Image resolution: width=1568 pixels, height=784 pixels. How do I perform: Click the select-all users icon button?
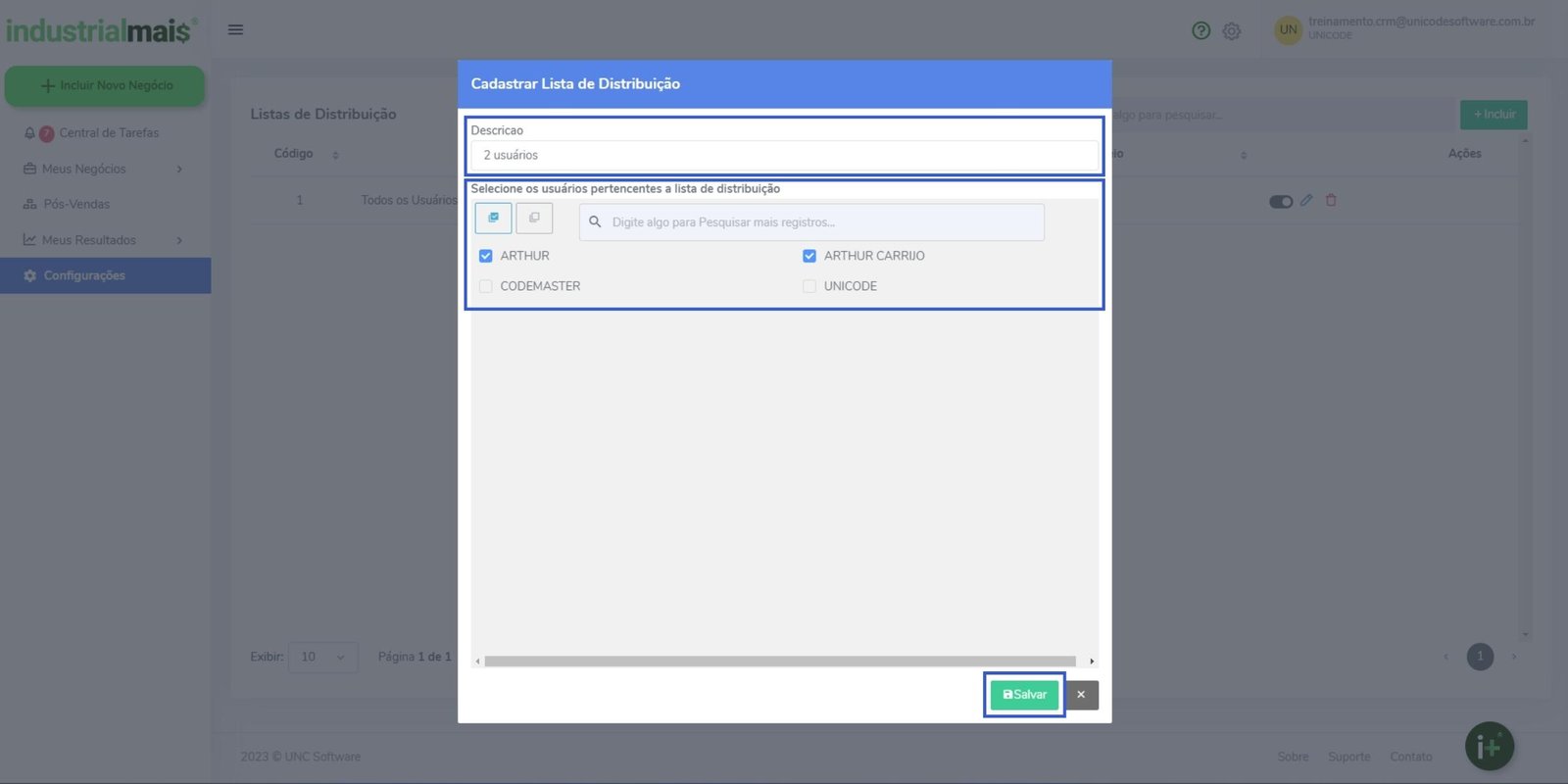pos(493,218)
